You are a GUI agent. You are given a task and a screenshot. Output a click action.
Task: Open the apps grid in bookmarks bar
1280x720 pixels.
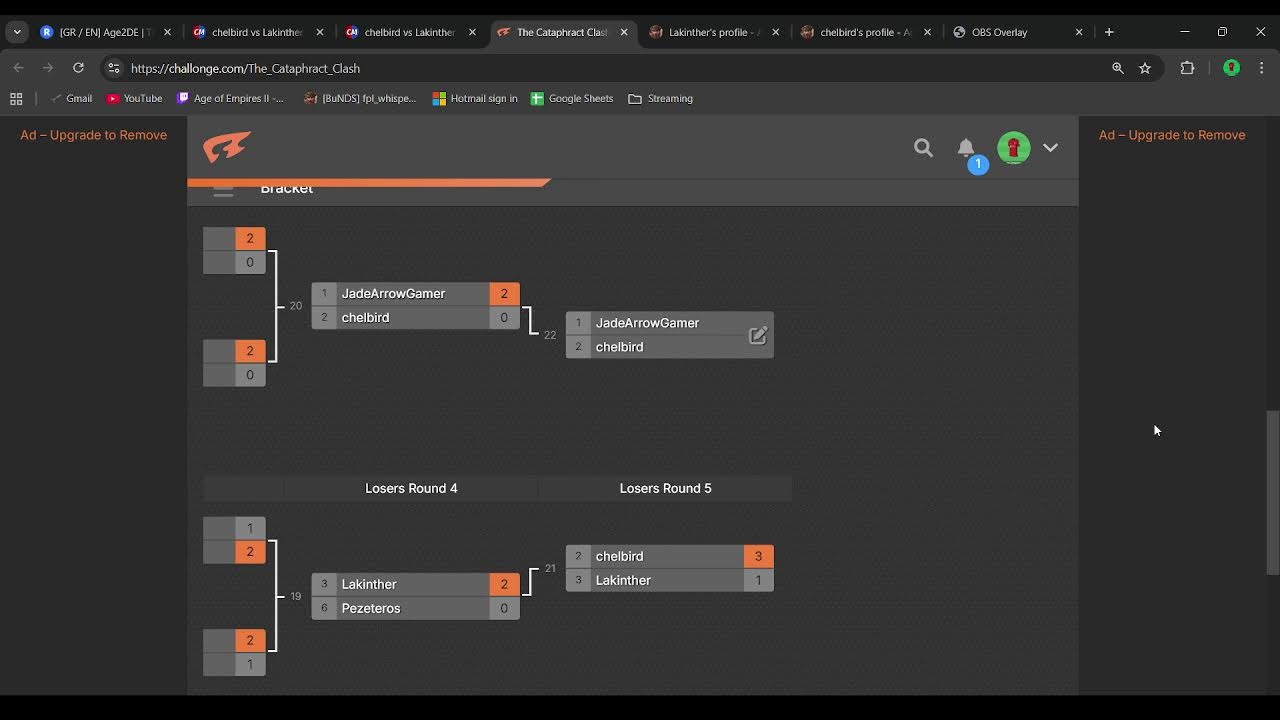click(16, 98)
